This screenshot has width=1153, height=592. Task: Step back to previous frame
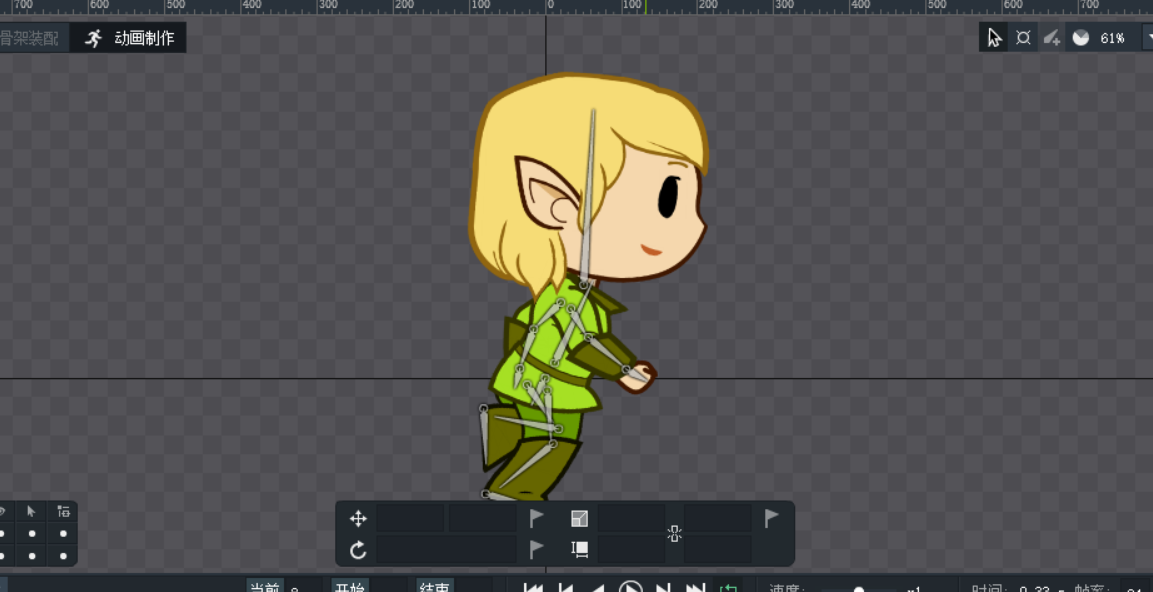[x=565, y=588]
